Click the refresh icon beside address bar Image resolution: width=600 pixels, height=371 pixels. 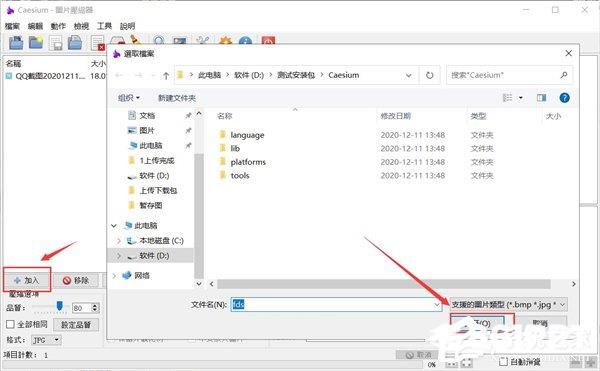click(x=429, y=75)
